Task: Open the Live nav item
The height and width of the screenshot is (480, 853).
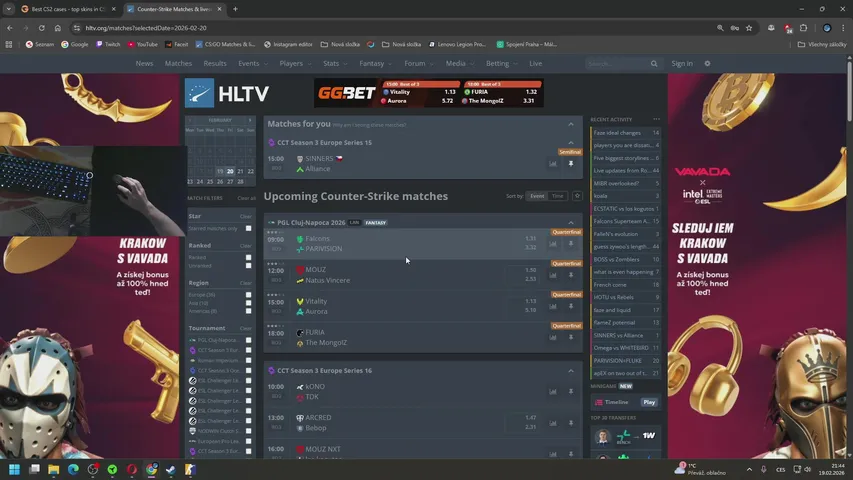Action: click(x=536, y=64)
